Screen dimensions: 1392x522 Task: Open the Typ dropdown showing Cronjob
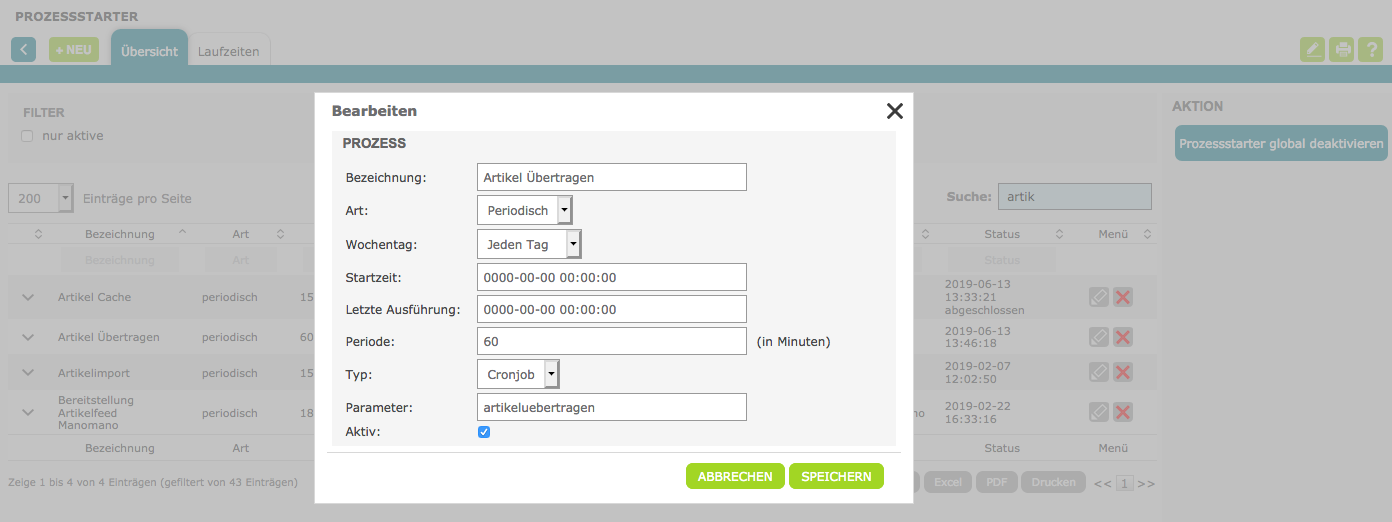(x=518, y=375)
